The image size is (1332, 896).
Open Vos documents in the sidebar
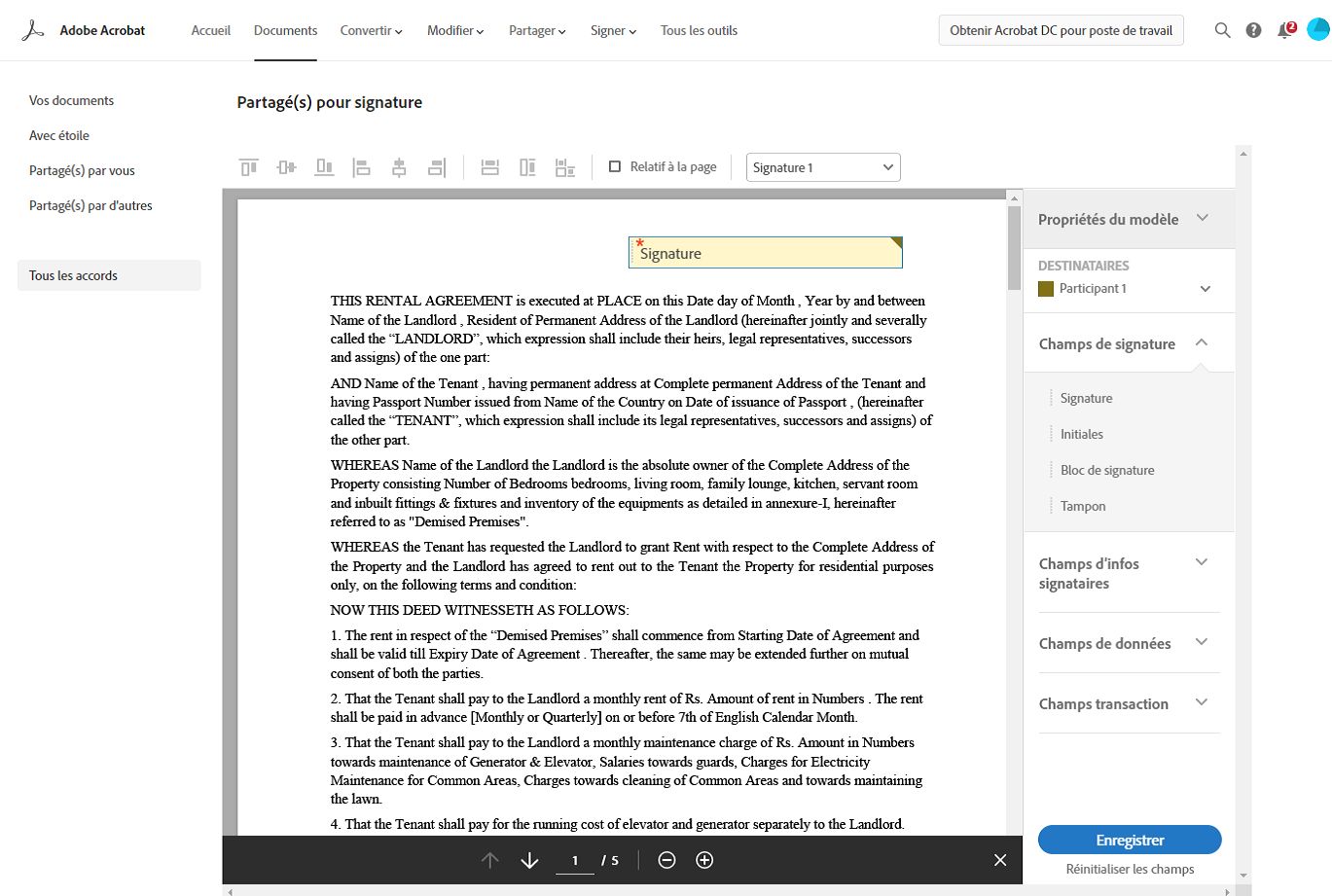click(71, 100)
